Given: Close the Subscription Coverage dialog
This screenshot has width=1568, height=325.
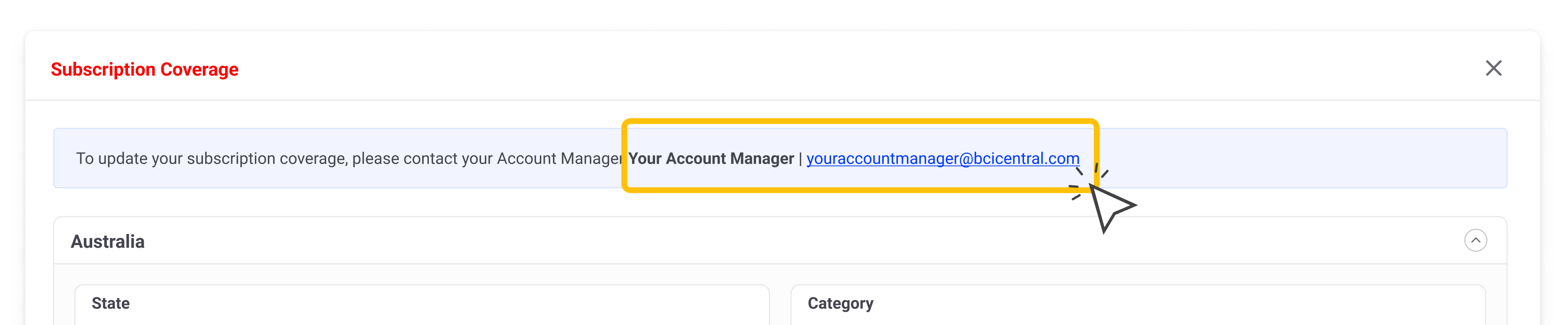Looking at the screenshot, I should [1493, 68].
